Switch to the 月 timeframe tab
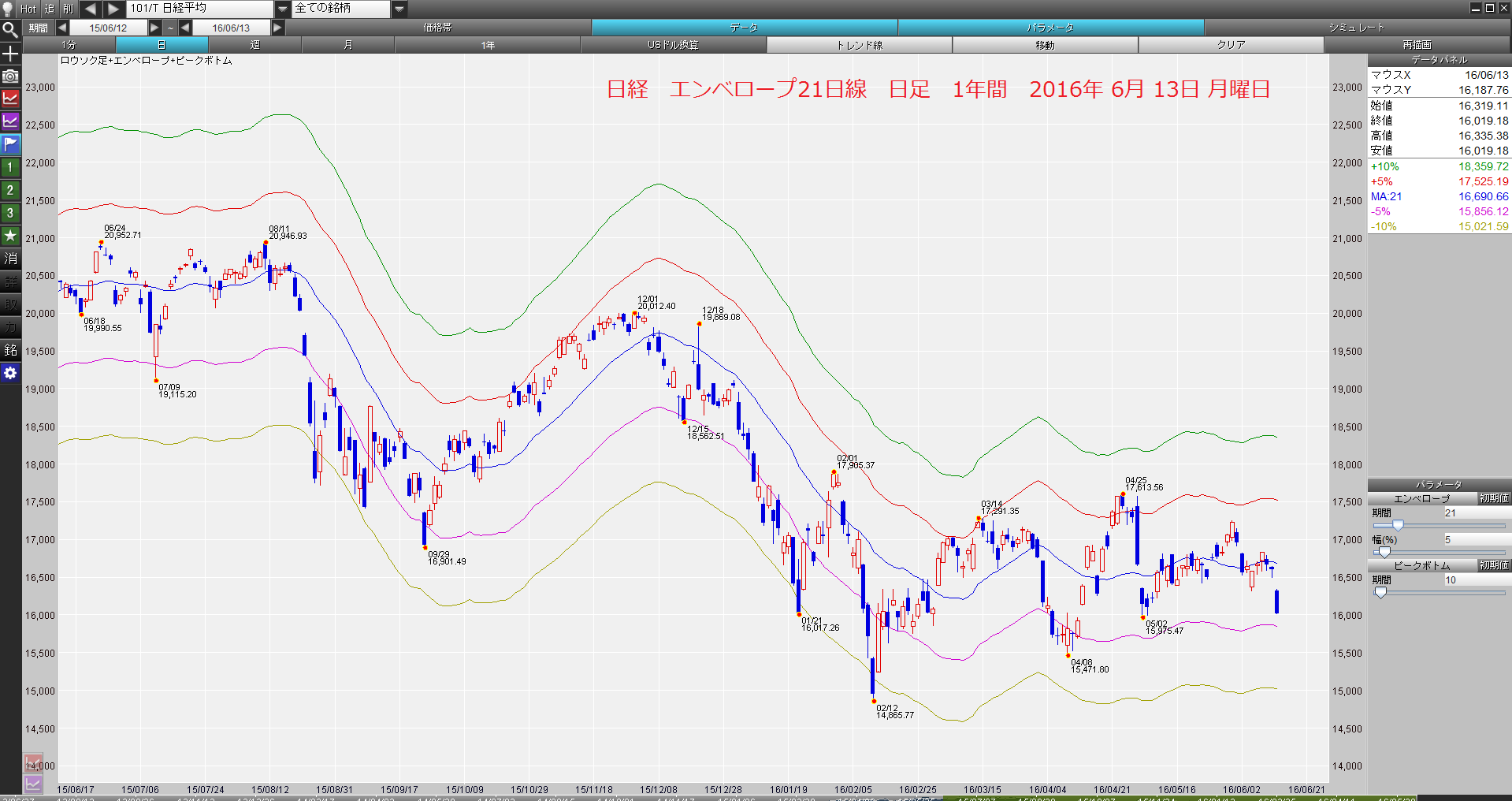Screen dimensions: 1512x801 [347, 45]
